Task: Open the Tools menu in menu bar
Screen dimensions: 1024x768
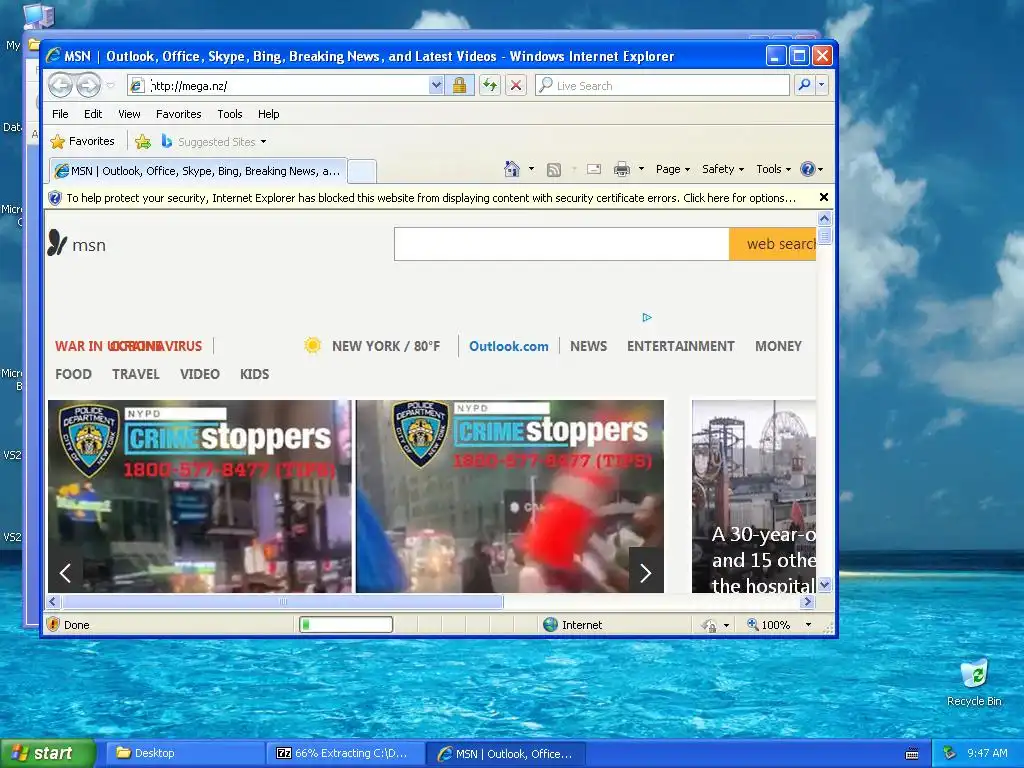Action: coord(230,114)
